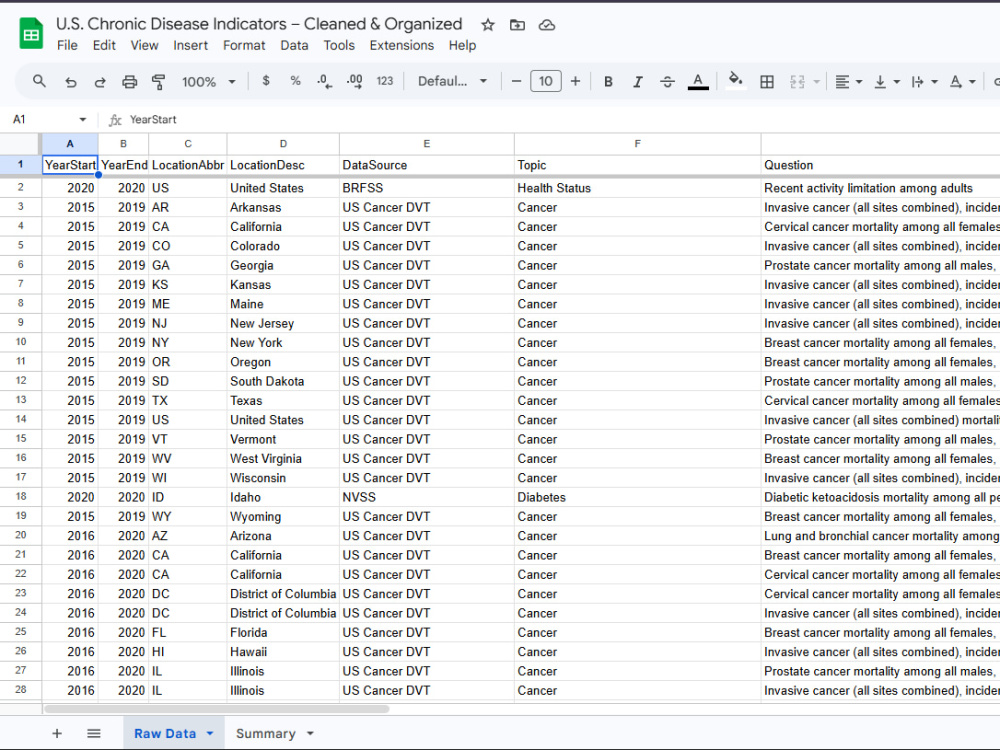Image resolution: width=1000 pixels, height=750 pixels.
Task: Open the Format menu
Action: [244, 45]
